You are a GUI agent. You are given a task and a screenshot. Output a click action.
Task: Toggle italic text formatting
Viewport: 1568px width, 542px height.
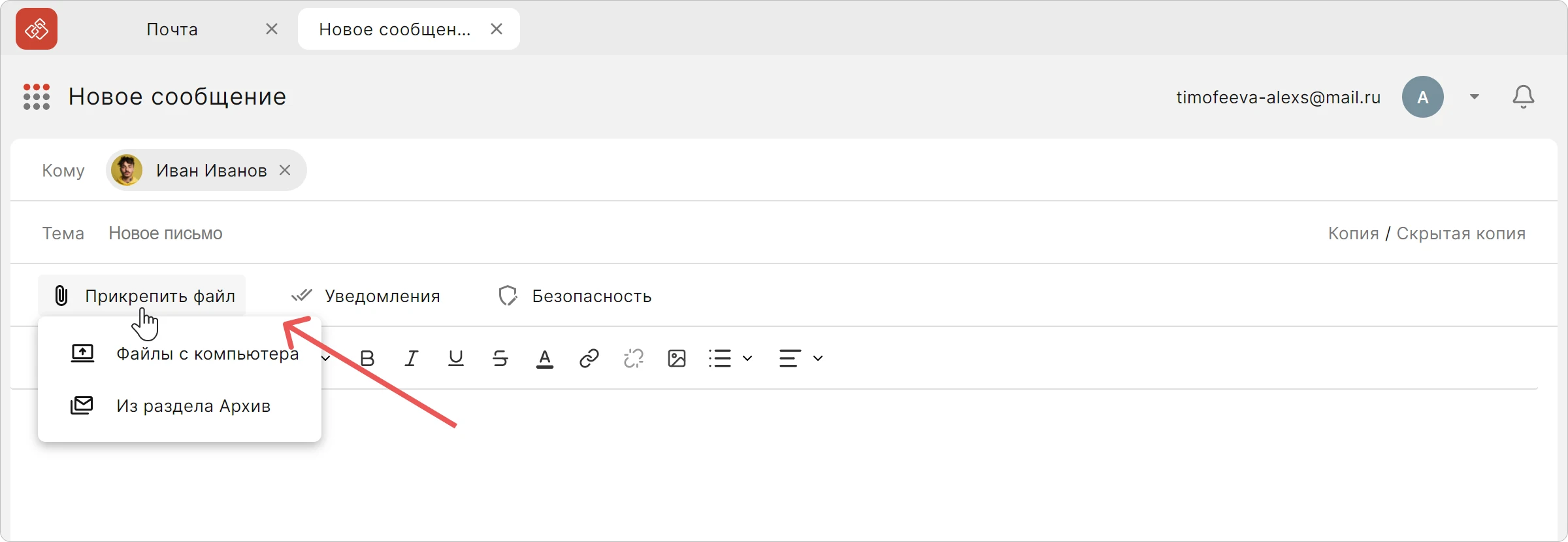tap(411, 358)
